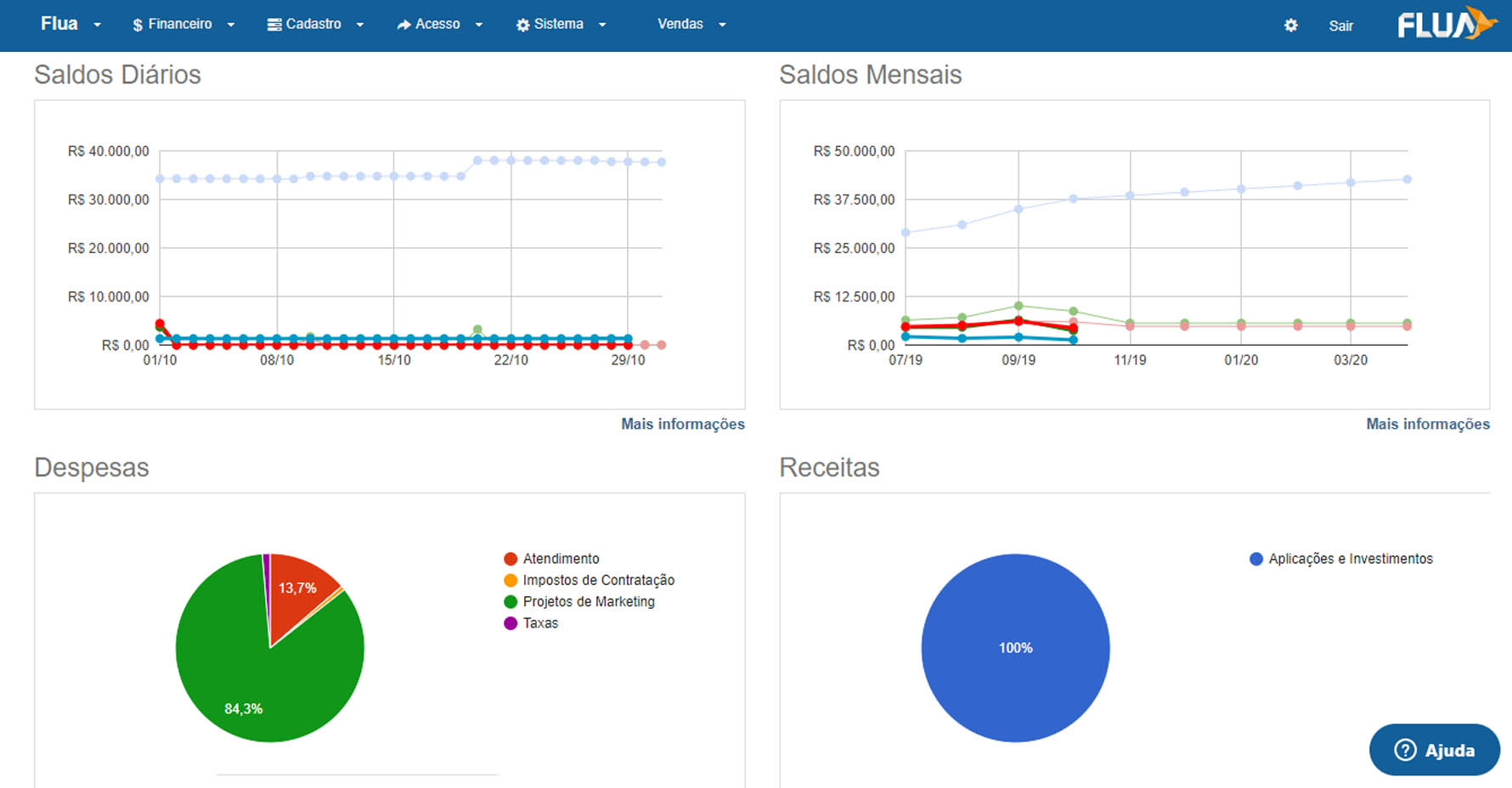The height and width of the screenshot is (788, 1512).
Task: Click the green Projetos de Marketing legend swatch
Action: click(511, 602)
